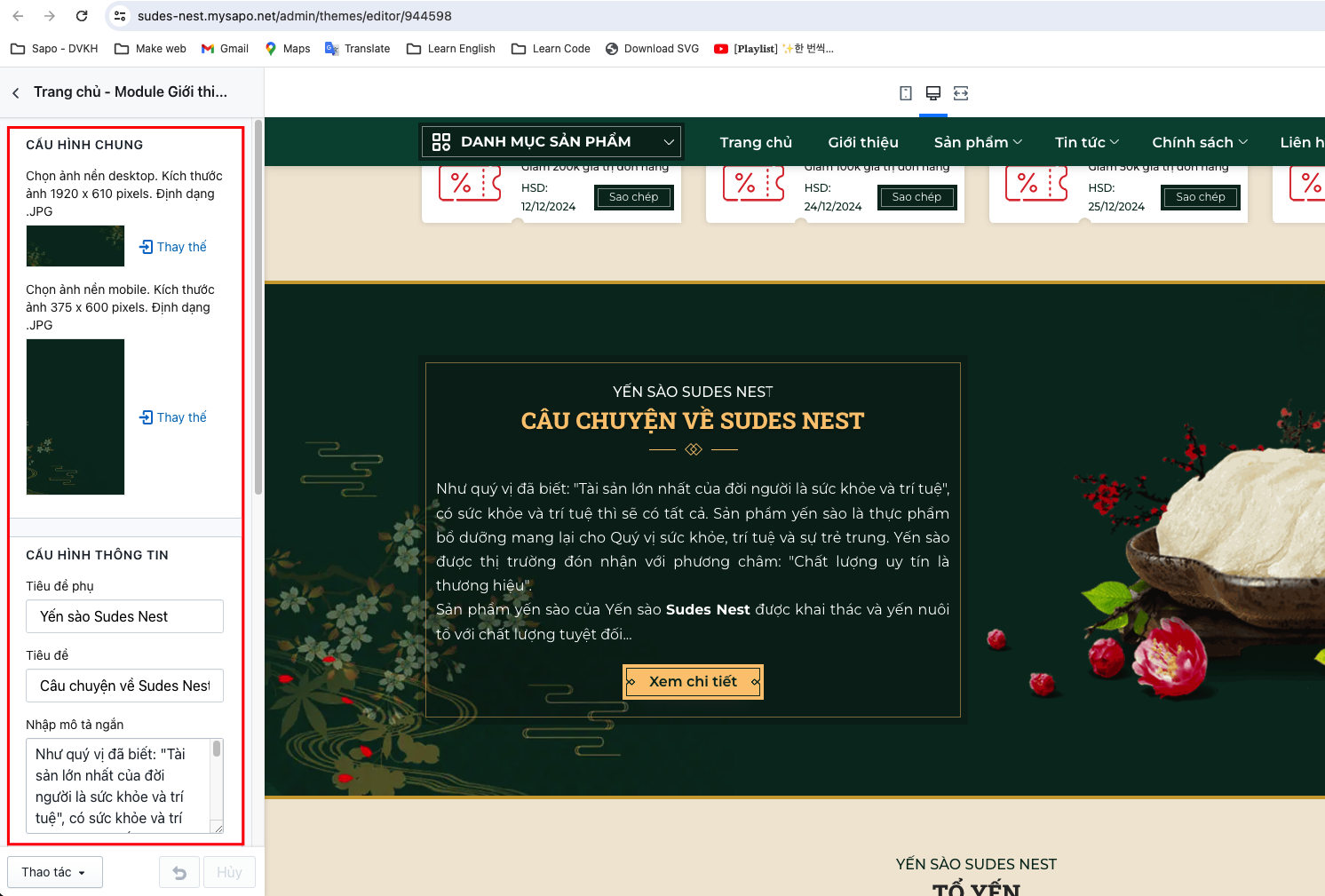Open Download SVG bookmark
Viewport: 1325px width, 896px height.
[x=653, y=49]
